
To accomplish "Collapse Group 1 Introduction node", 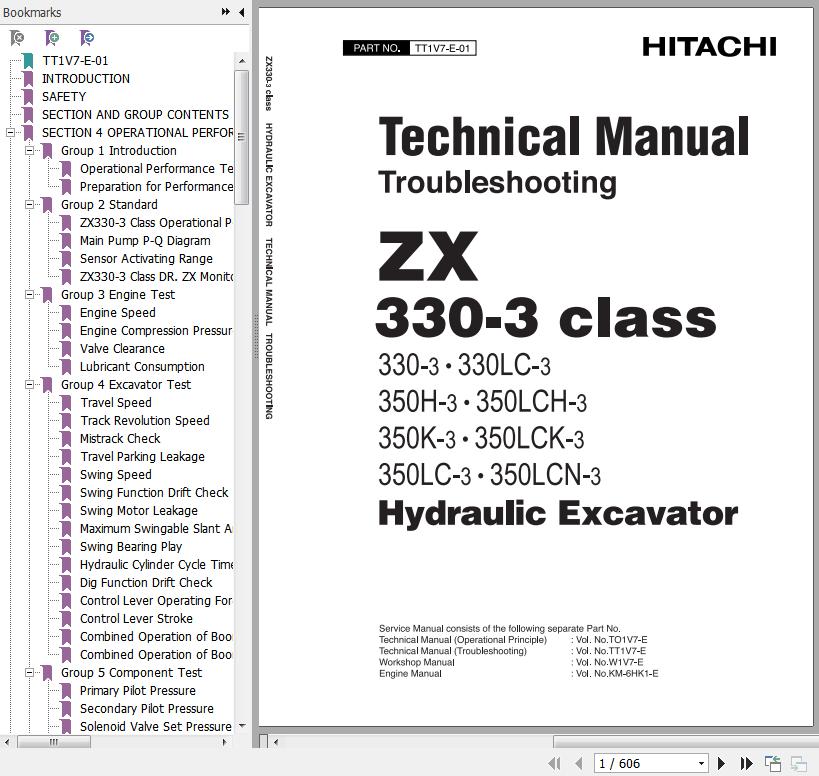I will pos(30,150).
